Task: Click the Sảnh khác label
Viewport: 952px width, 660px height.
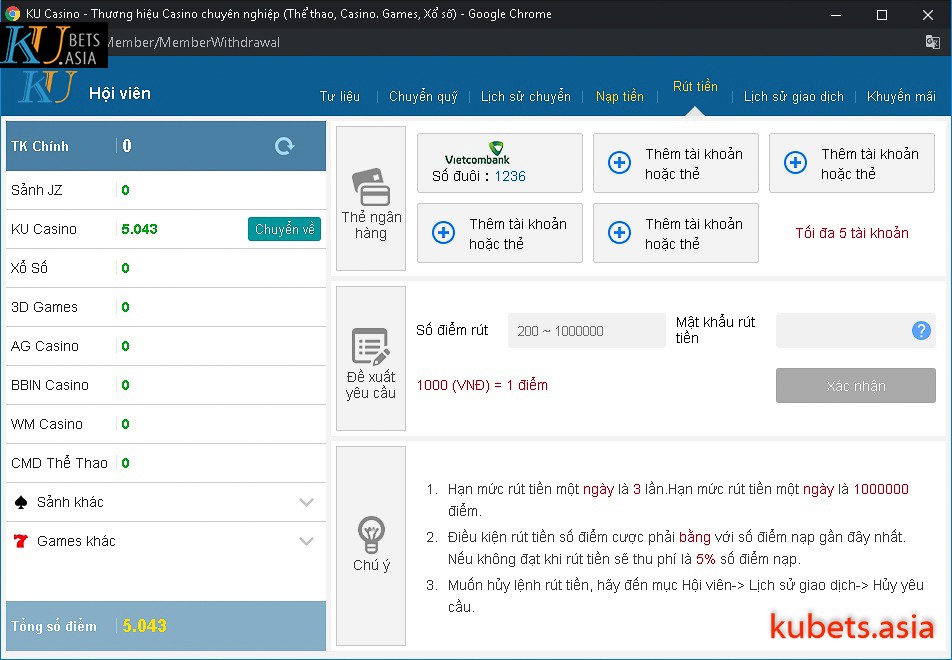Action: pos(70,502)
